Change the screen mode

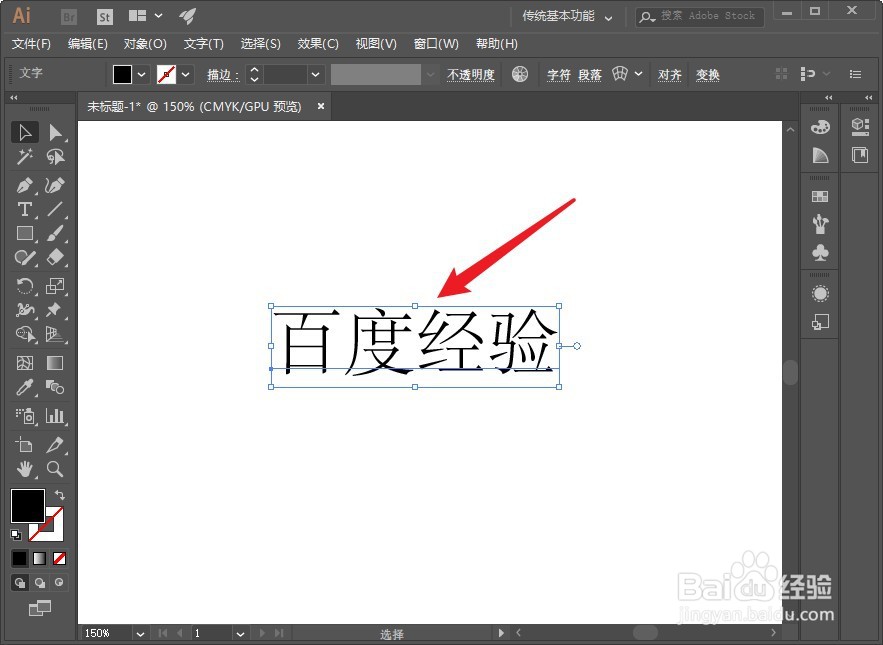(x=39, y=608)
